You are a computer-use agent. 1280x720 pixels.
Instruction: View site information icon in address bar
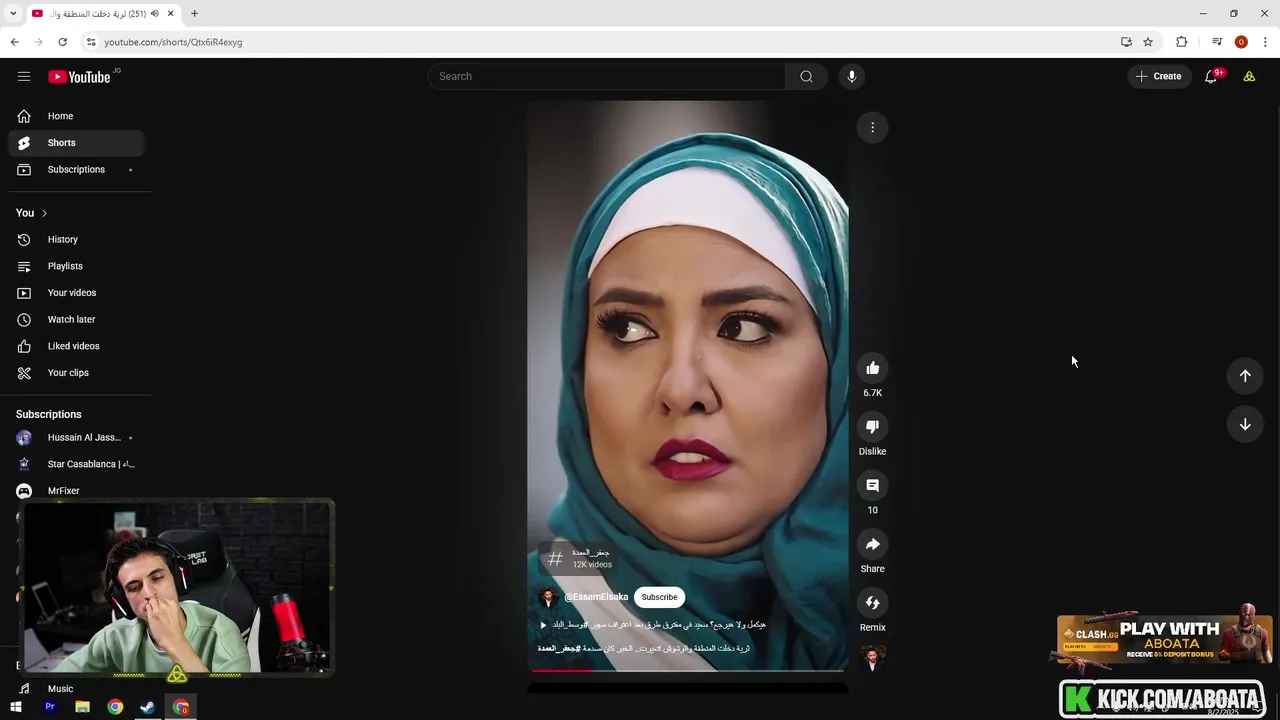click(91, 42)
